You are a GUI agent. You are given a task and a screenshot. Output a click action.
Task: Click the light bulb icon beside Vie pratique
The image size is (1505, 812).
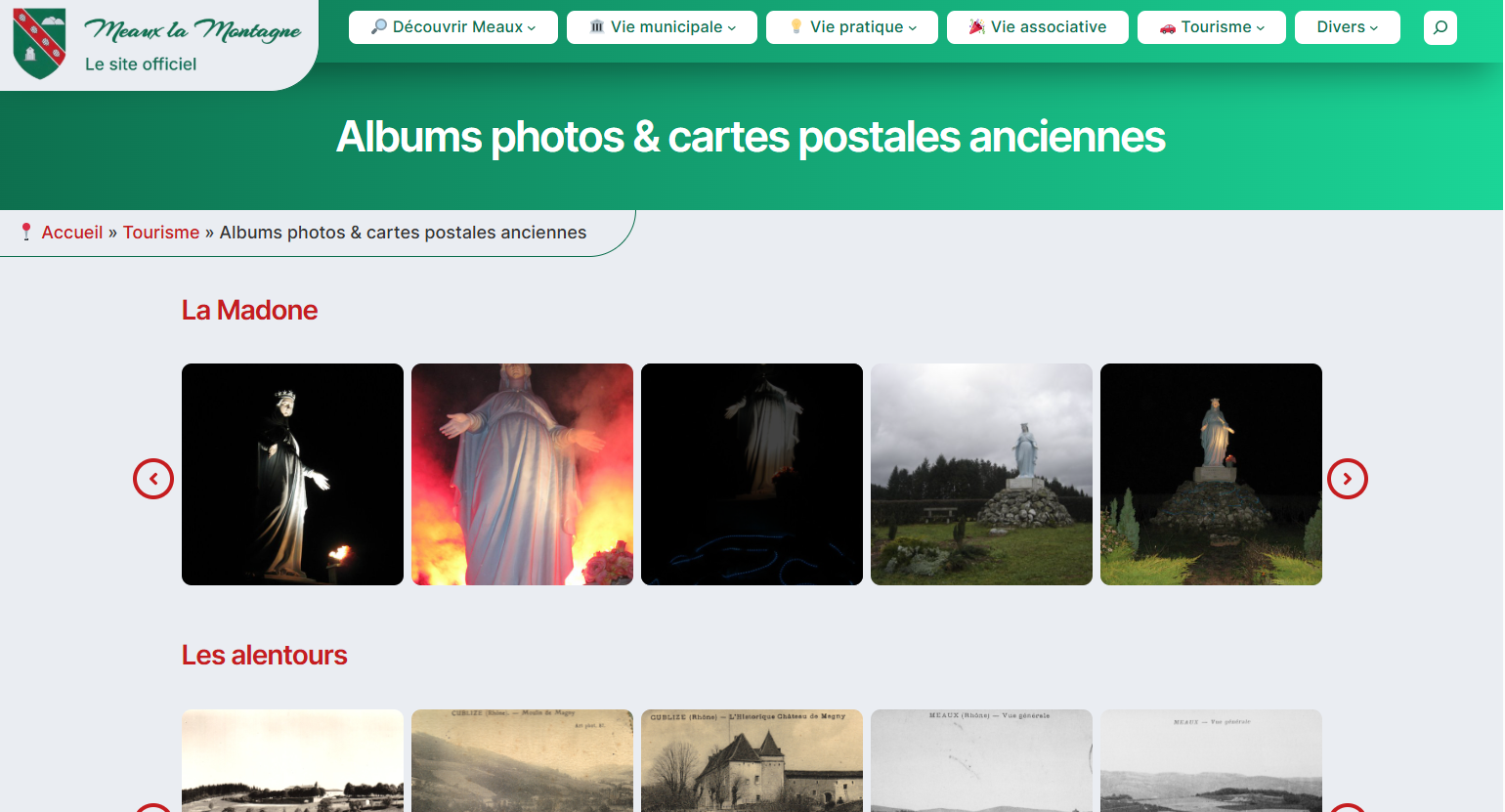point(795,27)
